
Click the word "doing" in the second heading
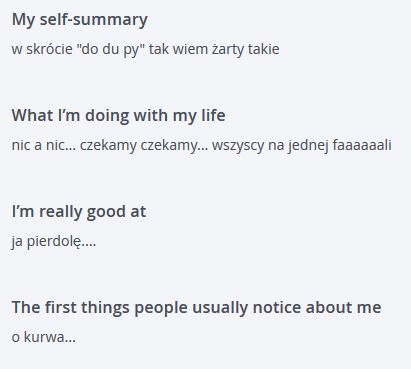[107, 116]
